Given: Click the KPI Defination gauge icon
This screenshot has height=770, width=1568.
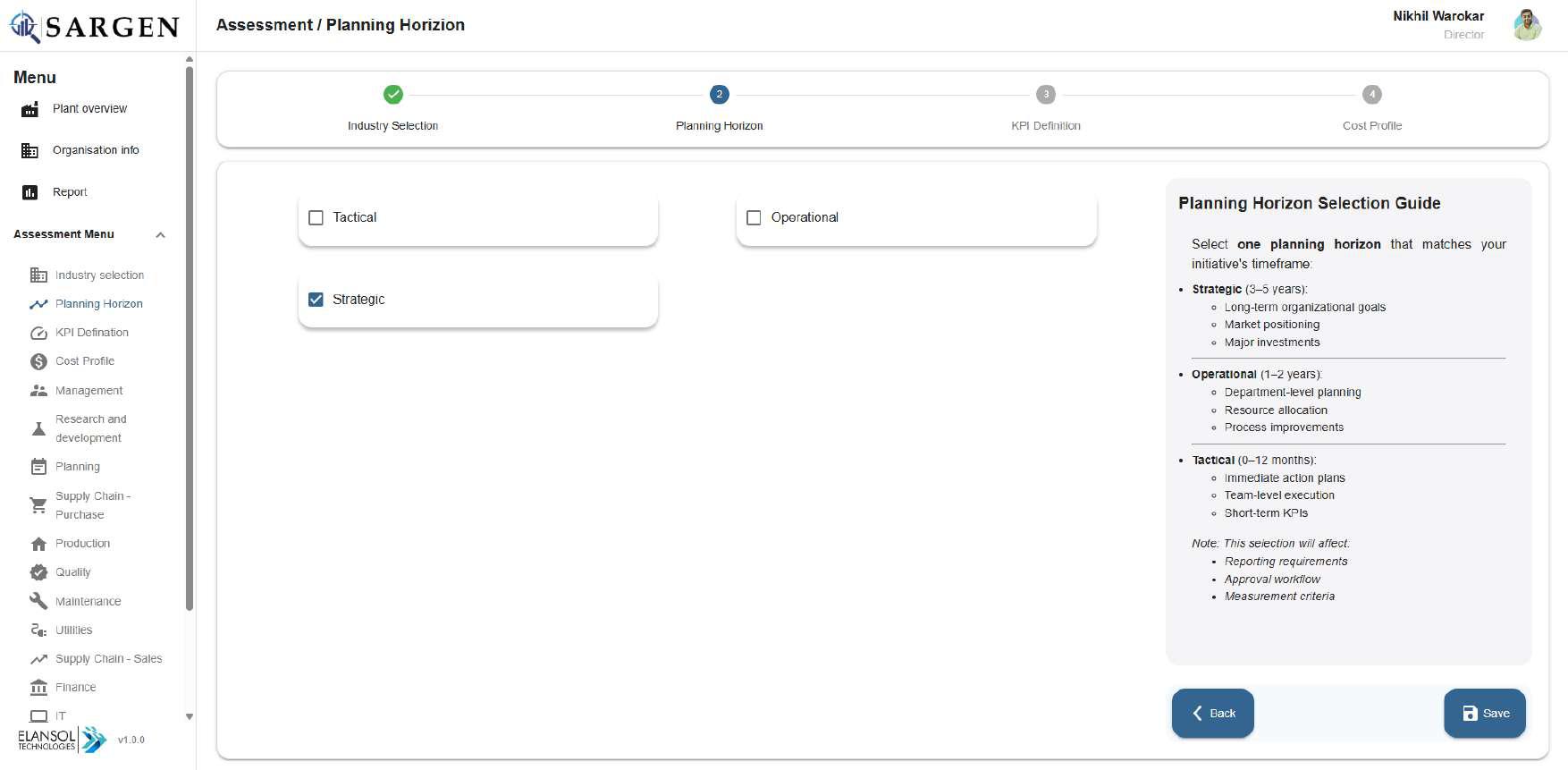Looking at the screenshot, I should [x=38, y=333].
